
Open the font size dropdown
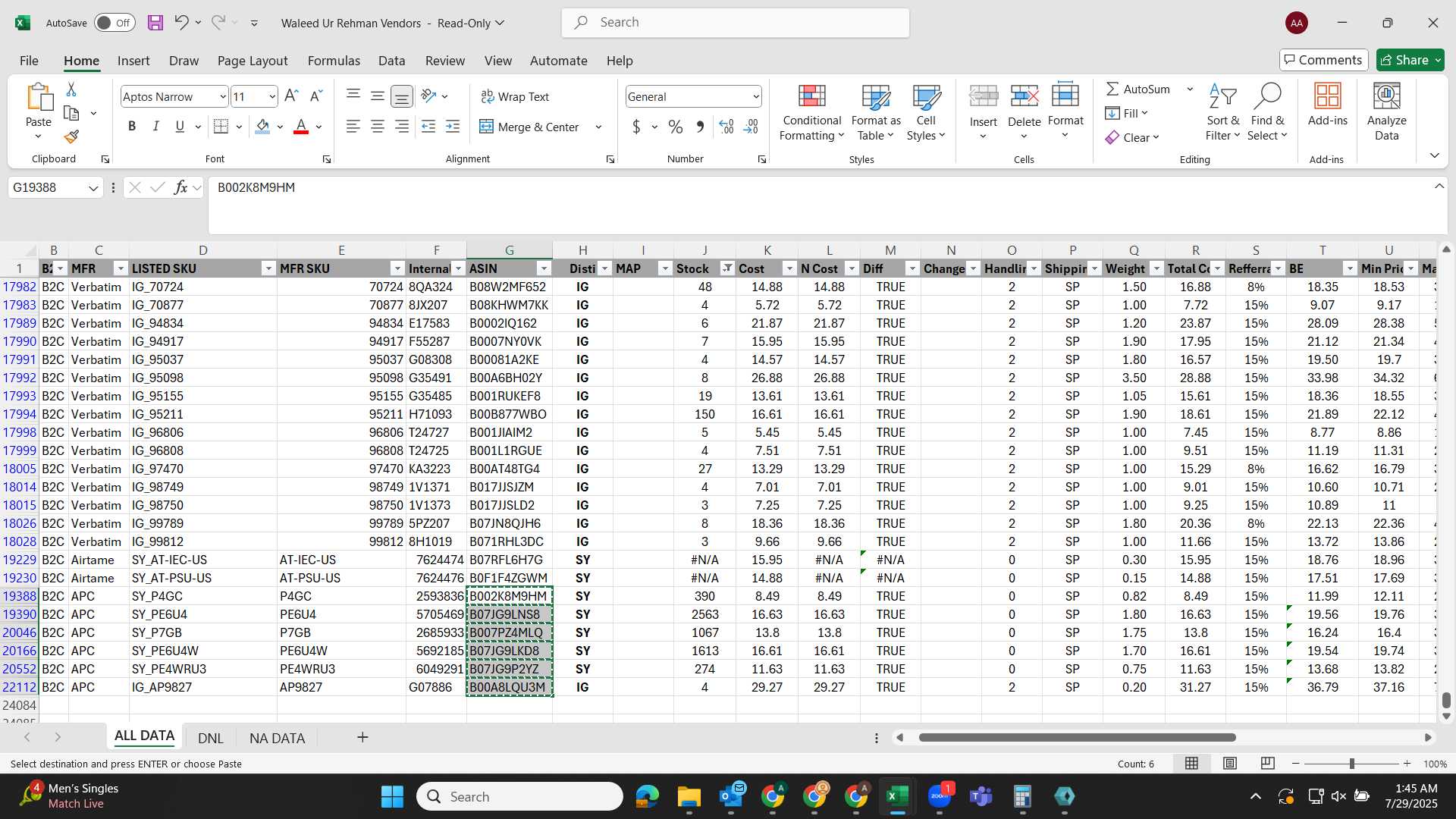click(272, 96)
